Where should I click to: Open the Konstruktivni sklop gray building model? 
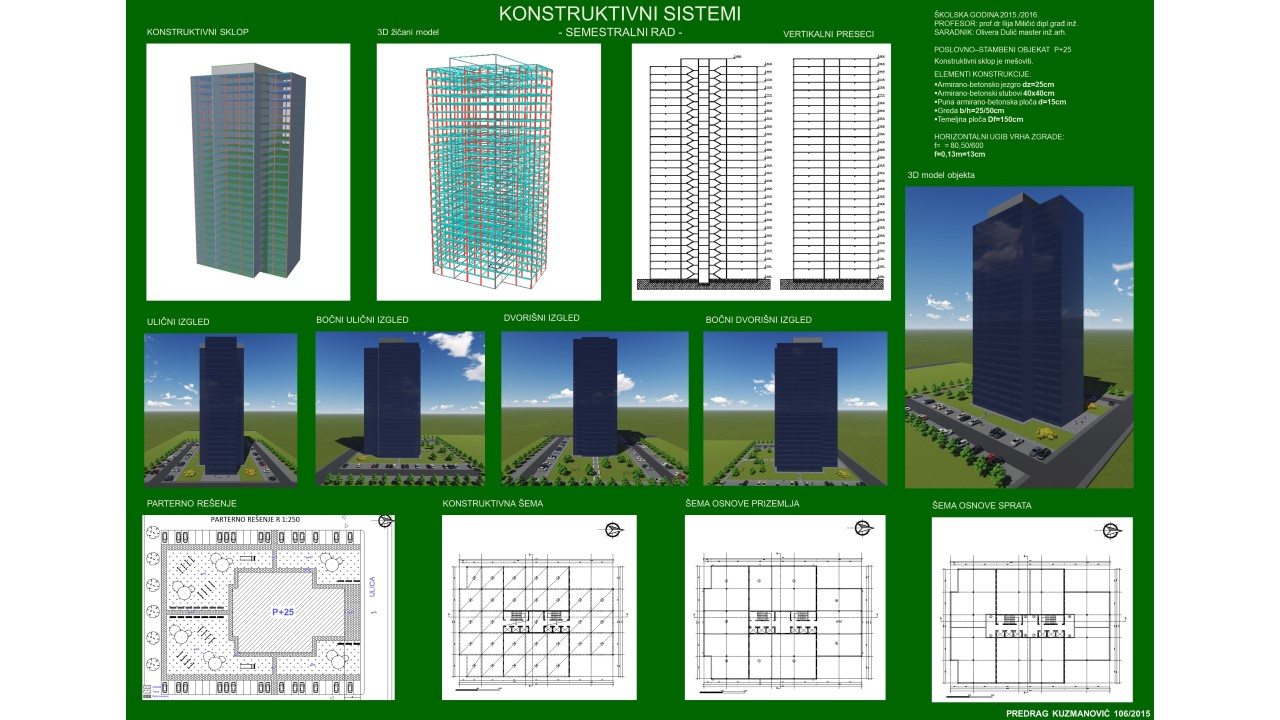point(247,171)
